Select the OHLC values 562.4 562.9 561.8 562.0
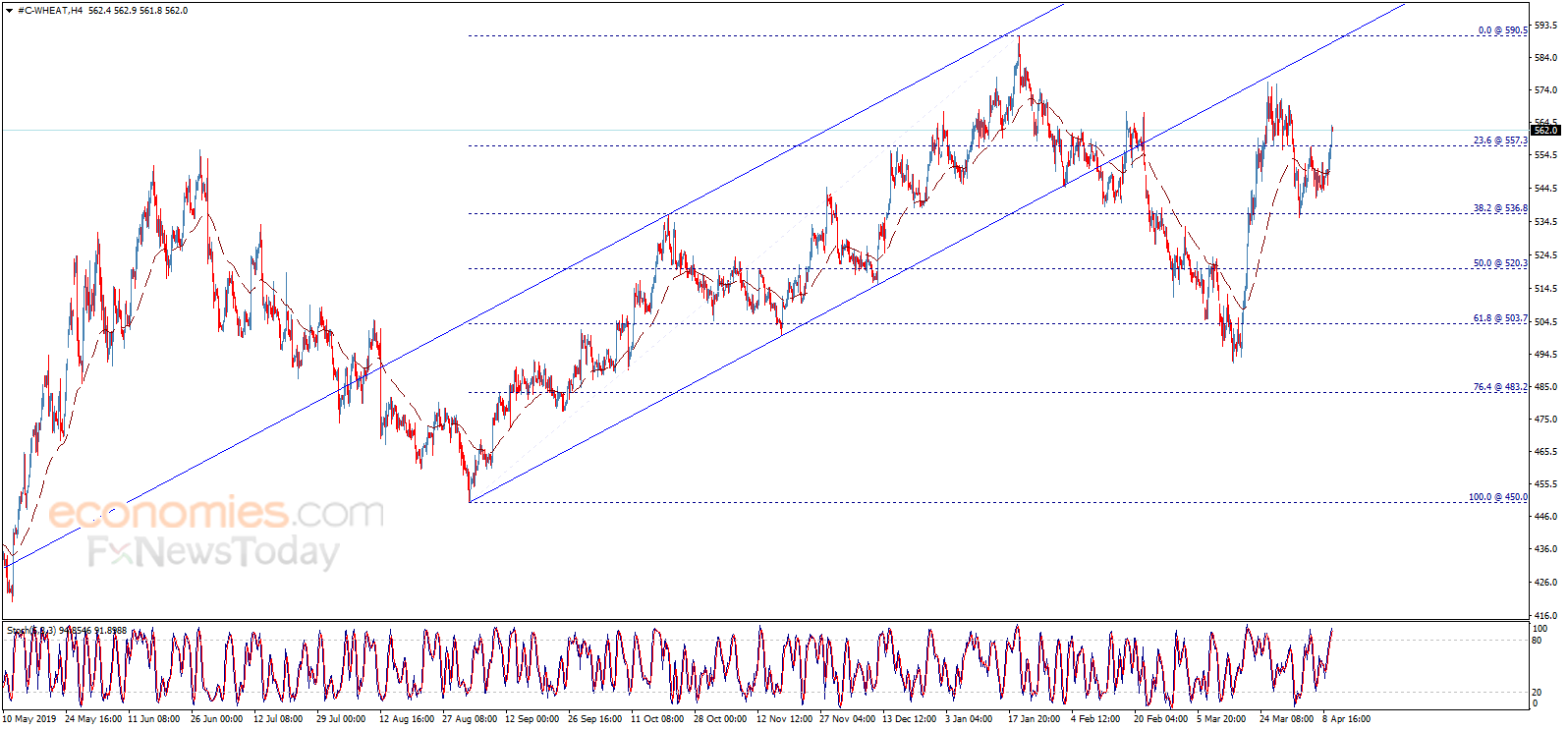This screenshot has width=1568, height=730. coord(138,11)
